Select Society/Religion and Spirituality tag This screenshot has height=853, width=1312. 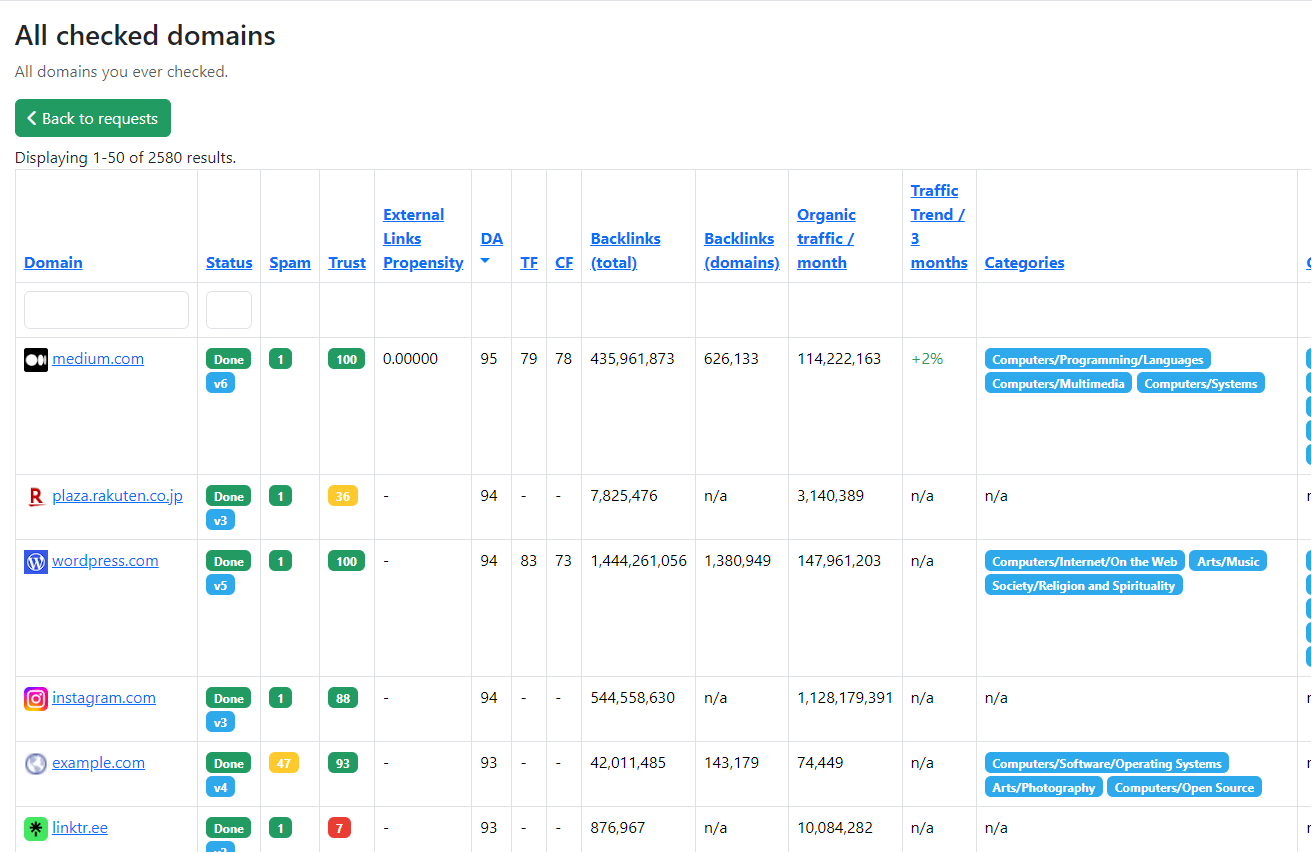click(x=1084, y=585)
